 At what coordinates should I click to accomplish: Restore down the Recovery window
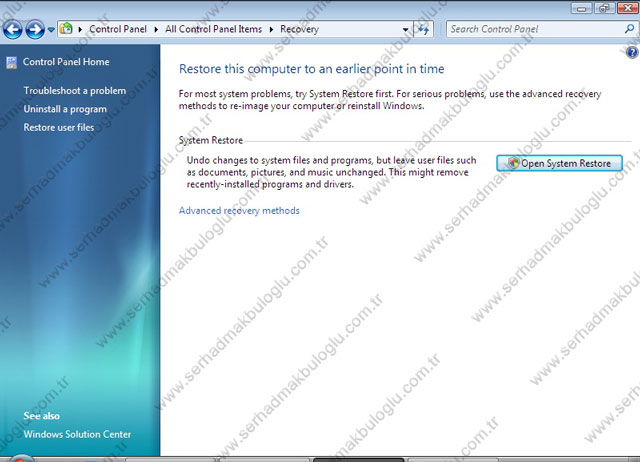pyautogui.click(x=604, y=8)
